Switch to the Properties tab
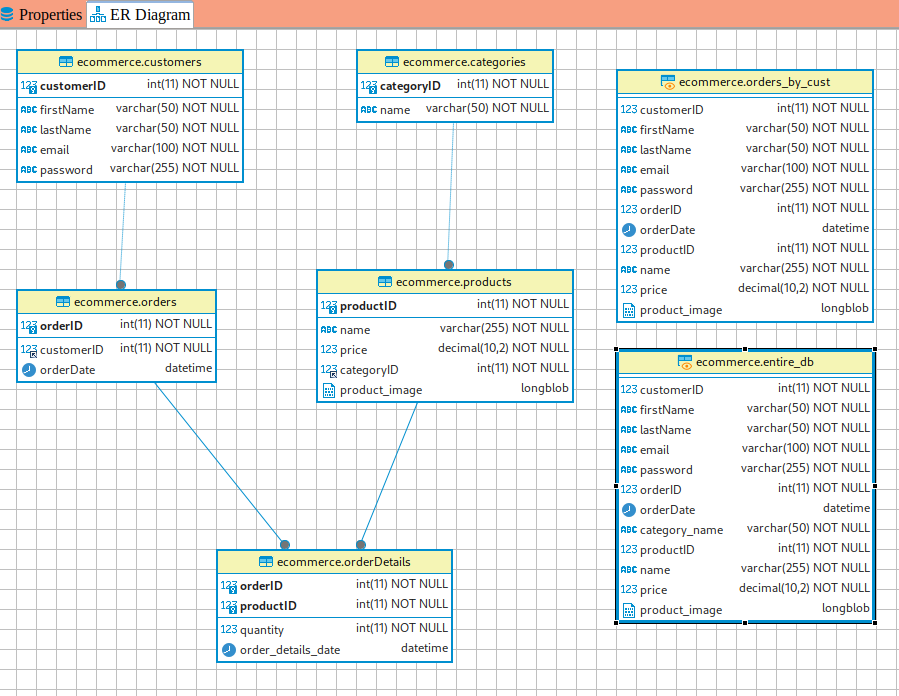The height and width of the screenshot is (696, 899). tap(41, 15)
